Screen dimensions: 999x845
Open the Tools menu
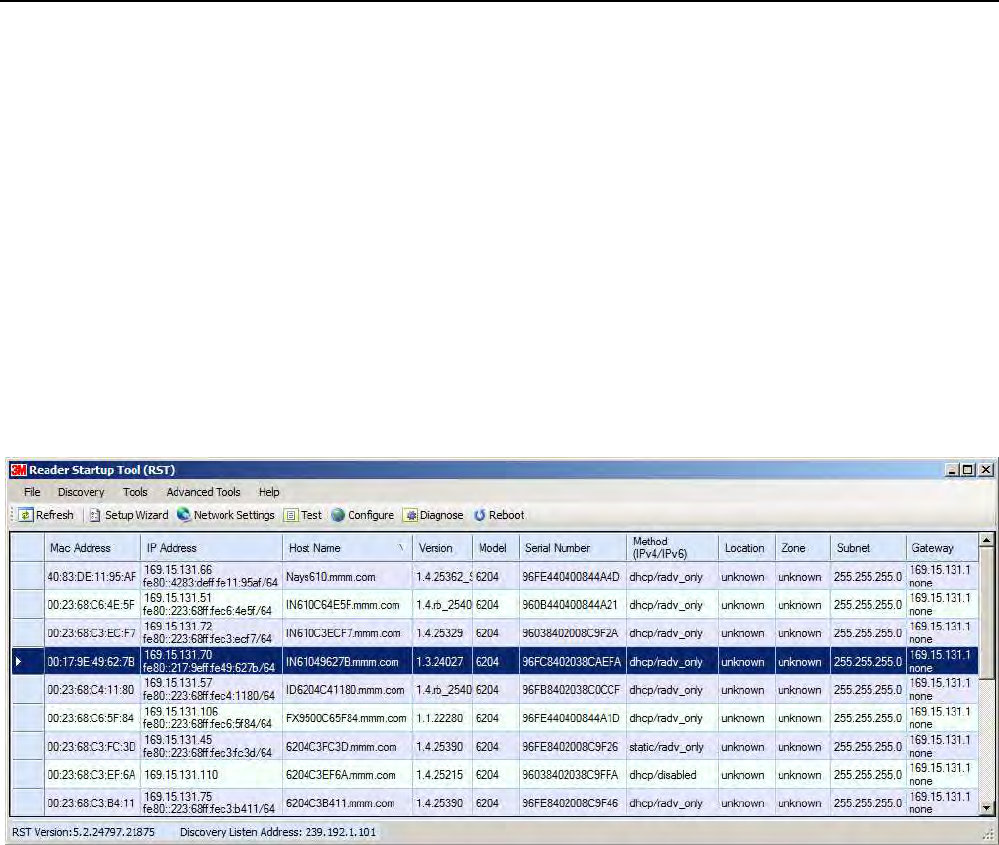[x=135, y=492]
